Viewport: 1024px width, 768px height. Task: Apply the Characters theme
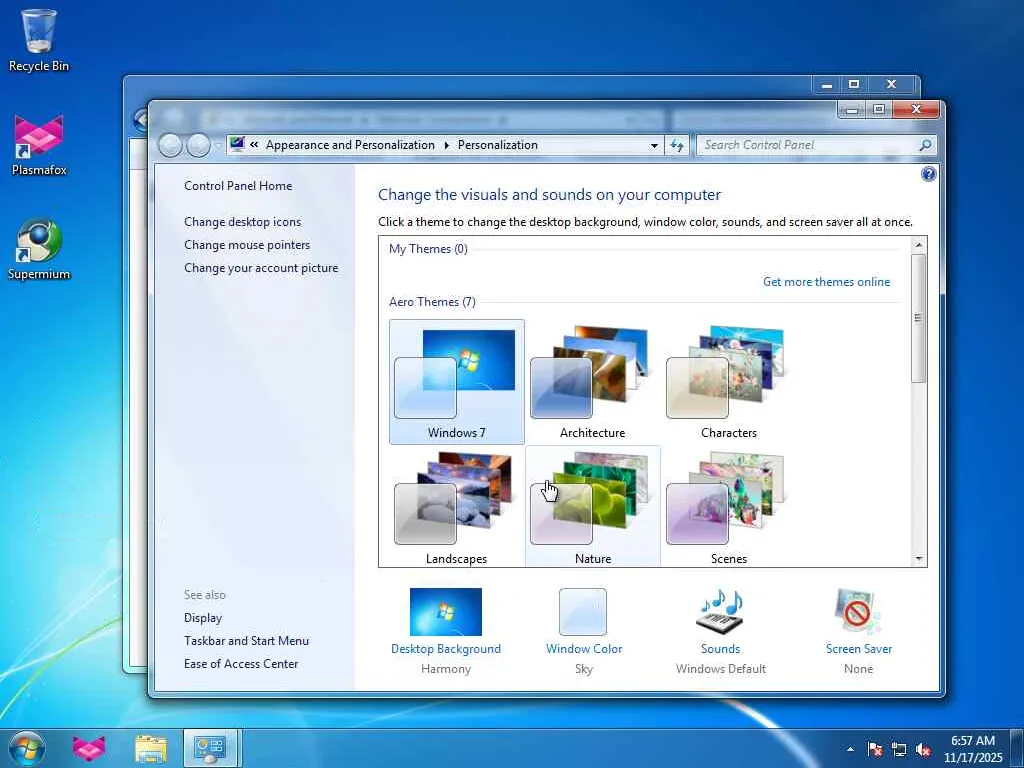pos(729,382)
